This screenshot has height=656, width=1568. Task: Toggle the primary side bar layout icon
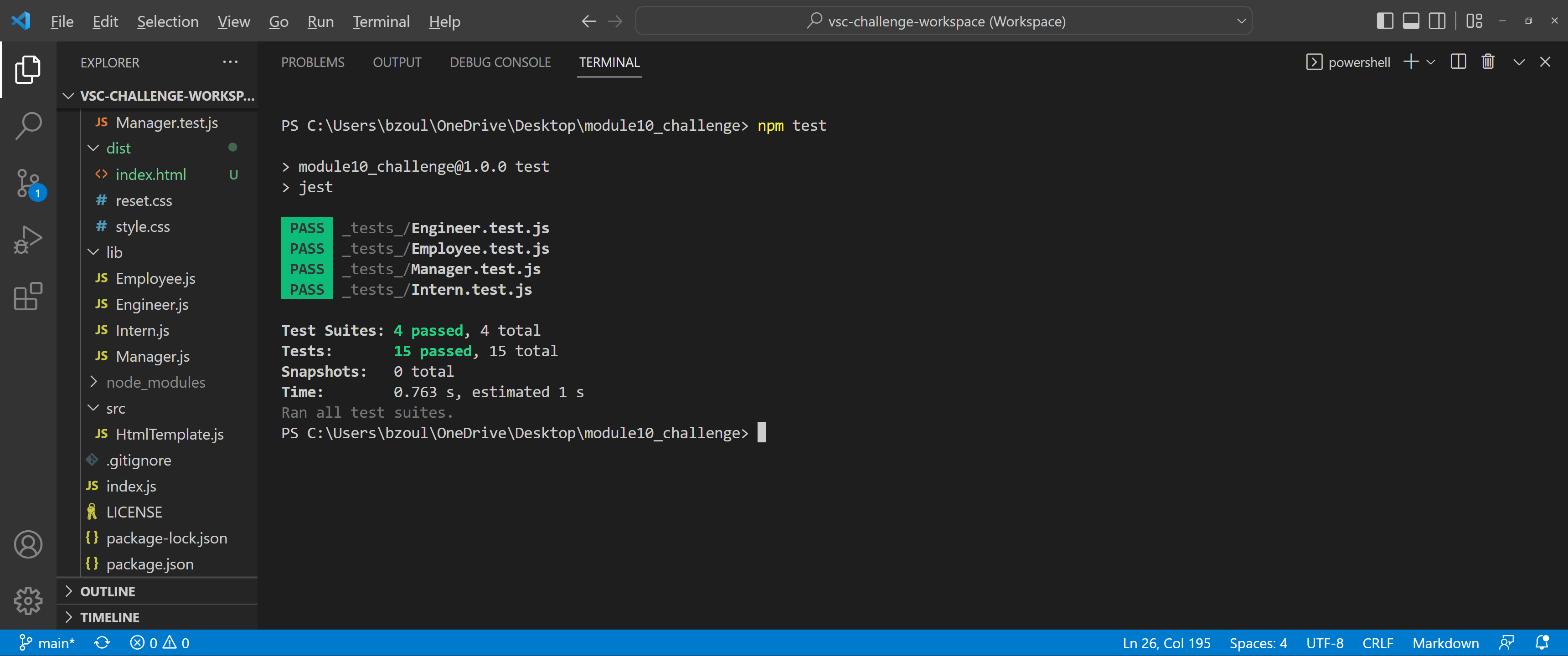[1385, 21]
